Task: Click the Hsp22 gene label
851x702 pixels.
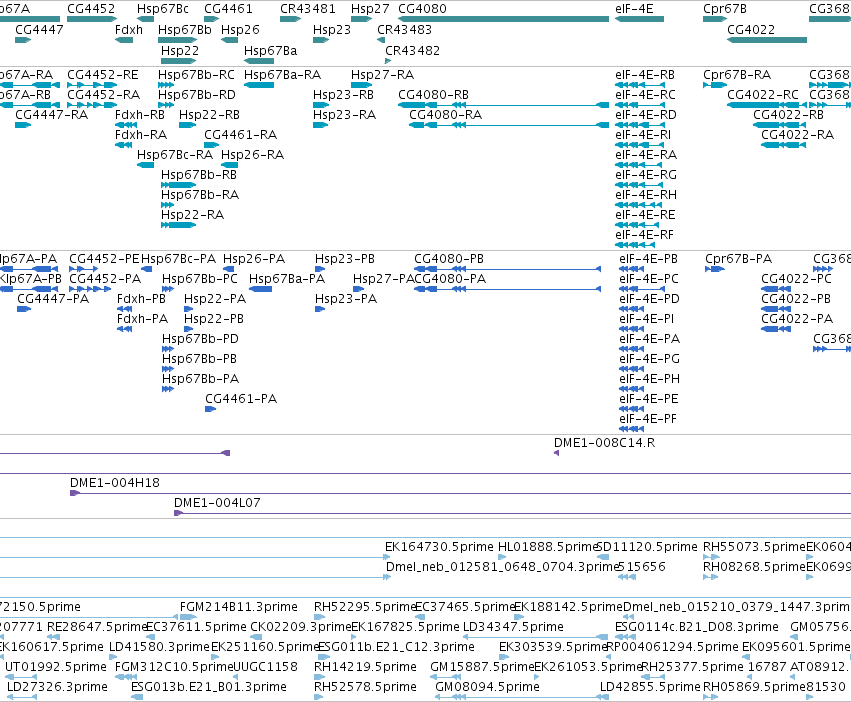Action: coord(180,50)
